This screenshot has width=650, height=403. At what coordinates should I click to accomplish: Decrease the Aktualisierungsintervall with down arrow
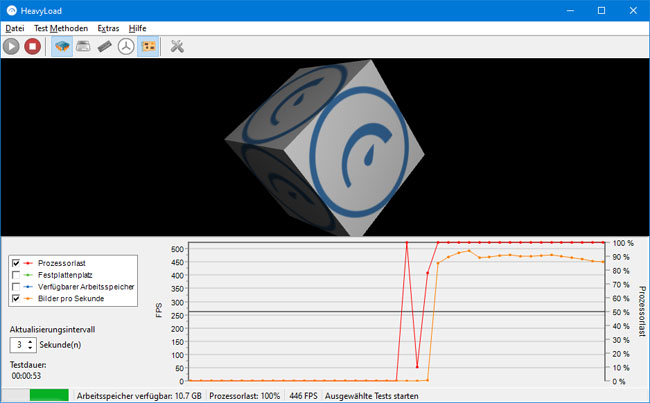click(x=30, y=347)
